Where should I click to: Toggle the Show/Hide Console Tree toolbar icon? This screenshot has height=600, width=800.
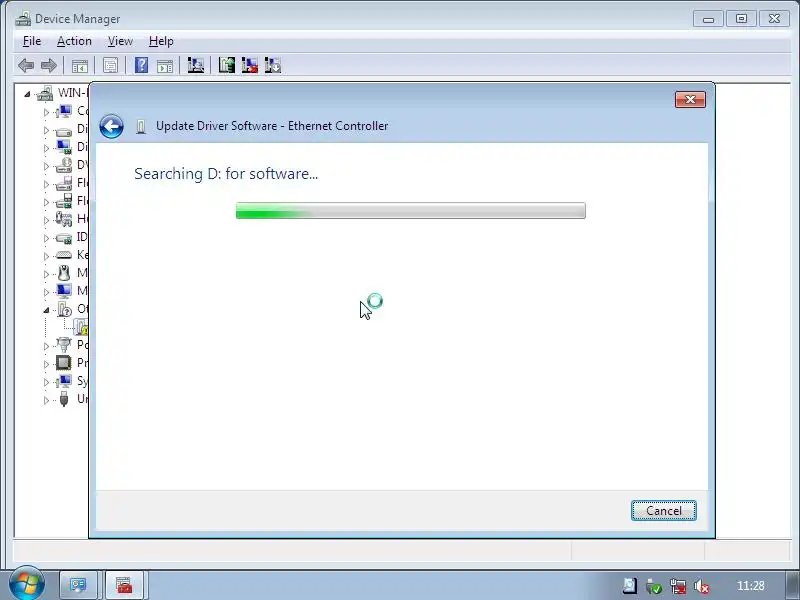coord(80,65)
